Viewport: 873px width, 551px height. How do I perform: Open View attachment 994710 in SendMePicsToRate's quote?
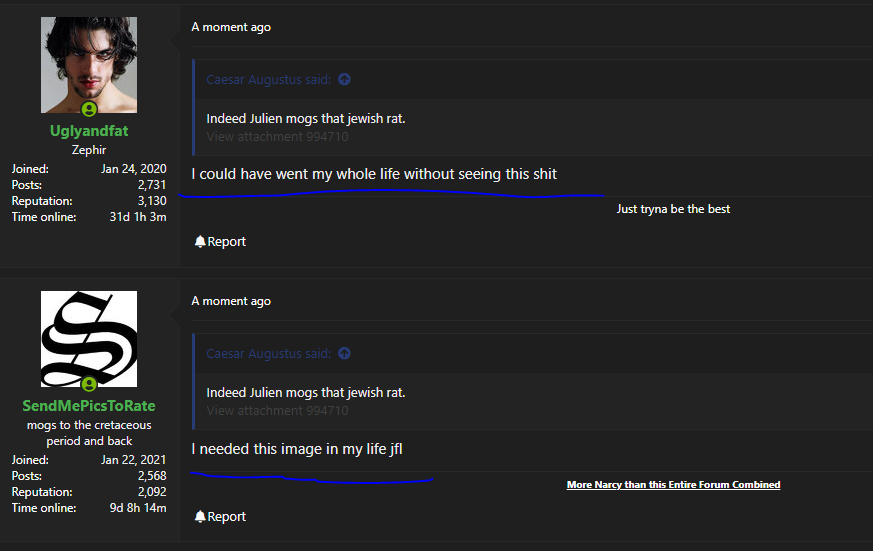click(x=277, y=411)
